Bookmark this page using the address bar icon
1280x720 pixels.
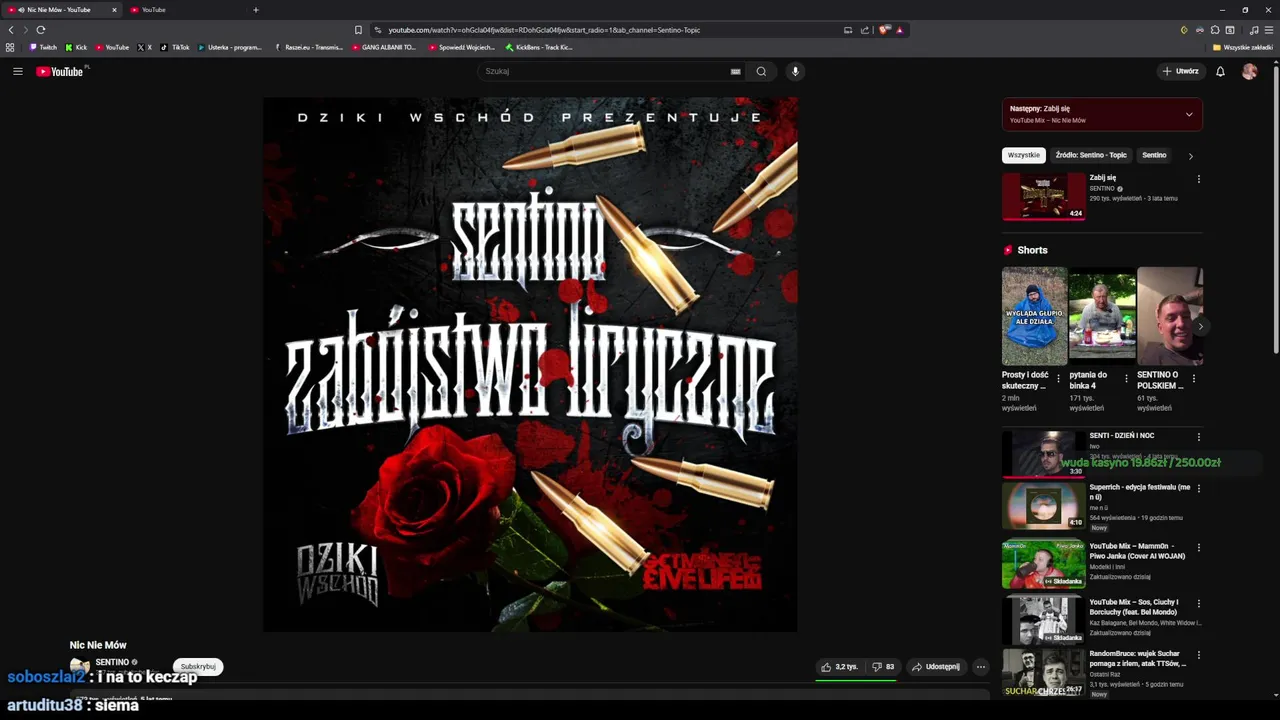tap(358, 30)
